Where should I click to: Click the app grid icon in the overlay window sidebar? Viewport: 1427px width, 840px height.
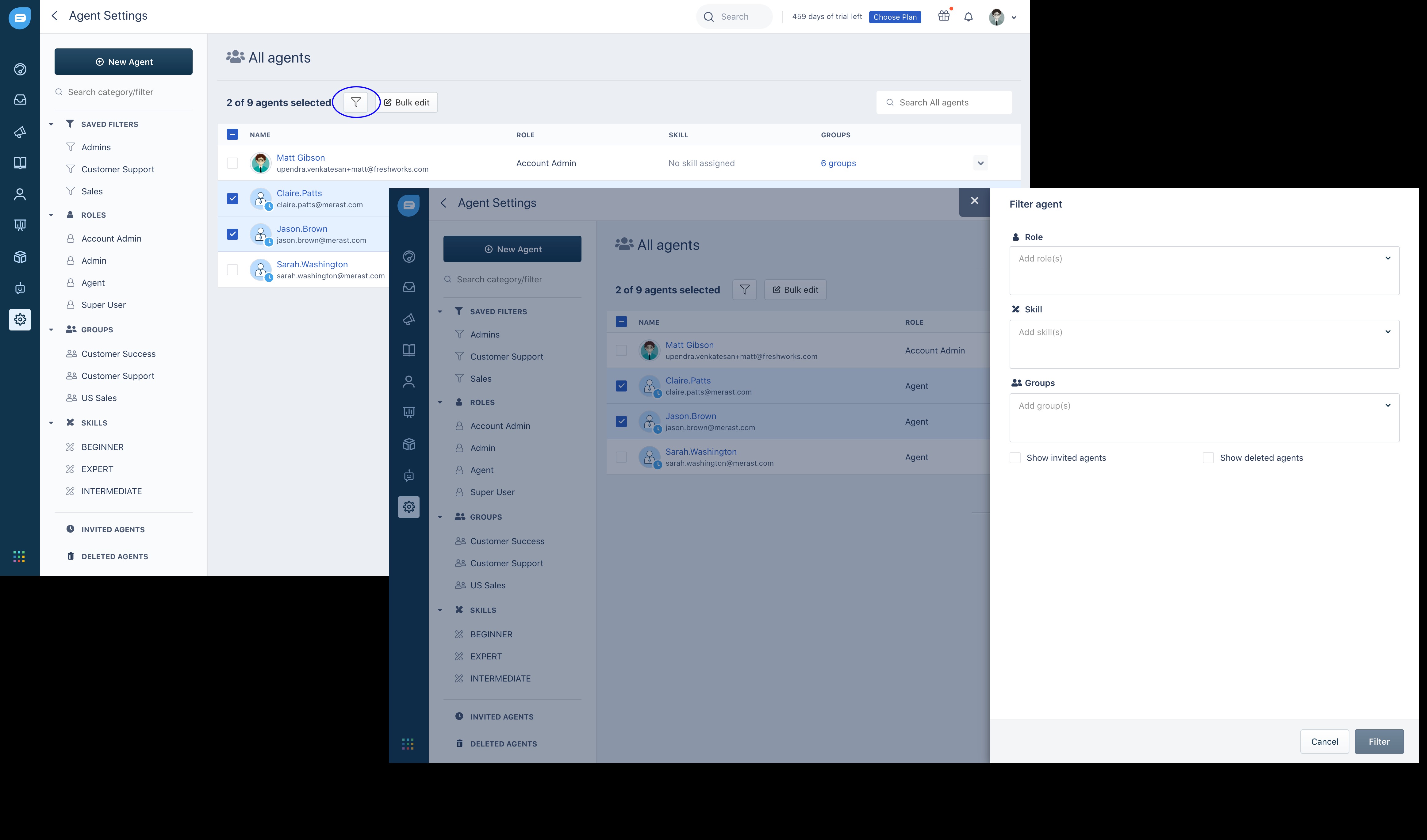click(x=408, y=744)
